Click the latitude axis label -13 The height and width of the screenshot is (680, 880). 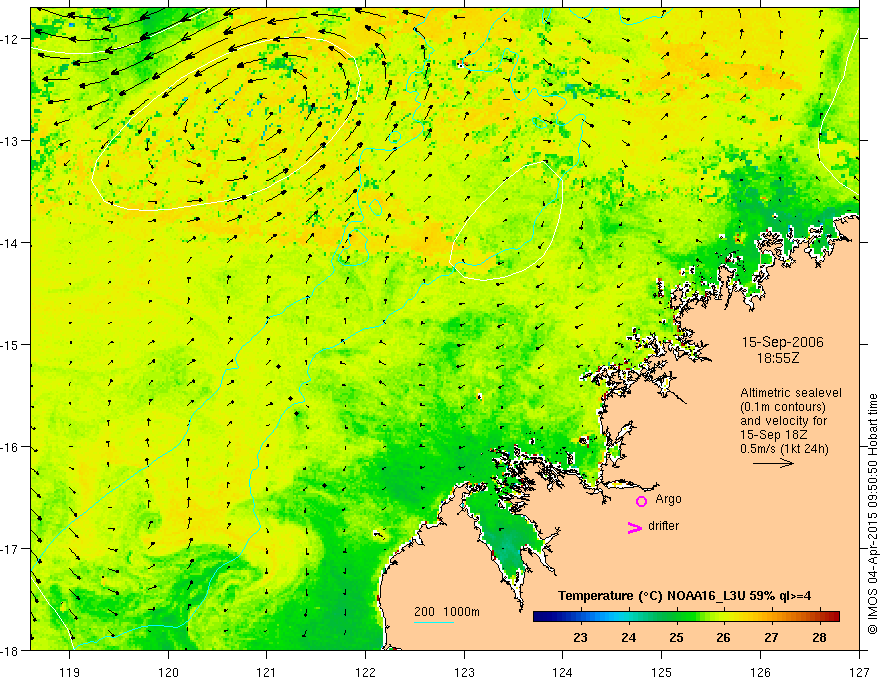[x=11, y=141]
